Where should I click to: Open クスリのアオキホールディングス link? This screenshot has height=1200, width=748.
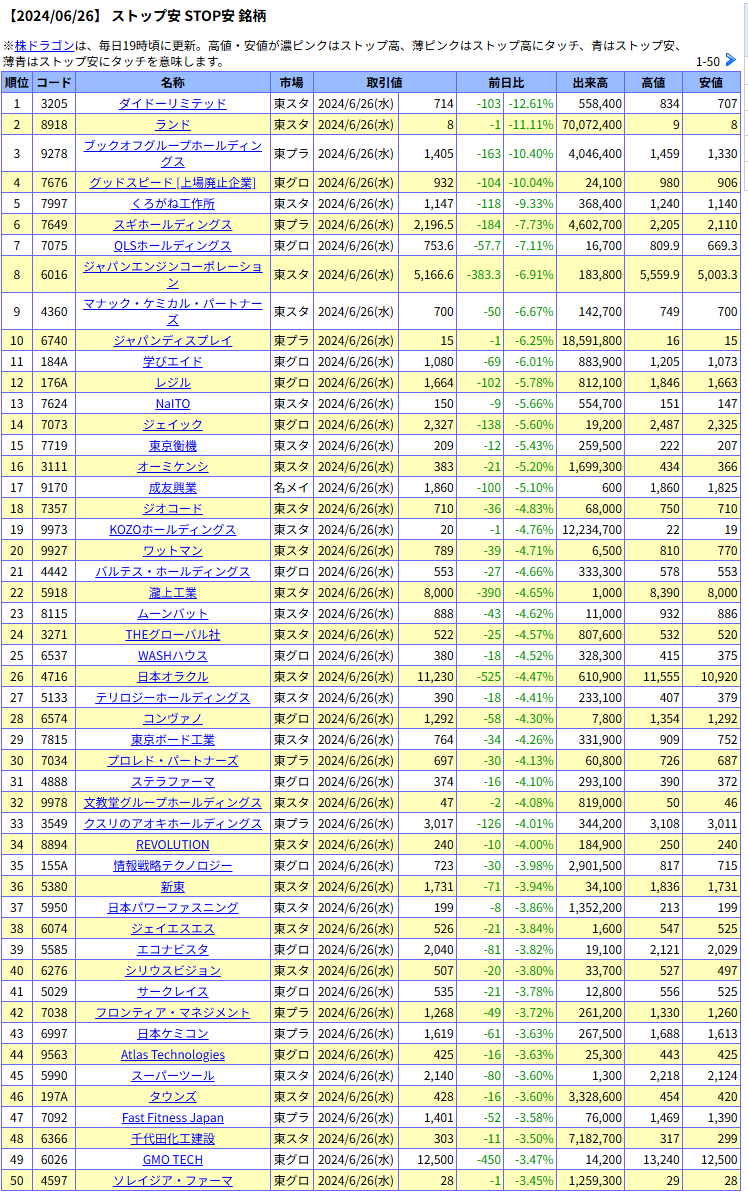click(172, 823)
